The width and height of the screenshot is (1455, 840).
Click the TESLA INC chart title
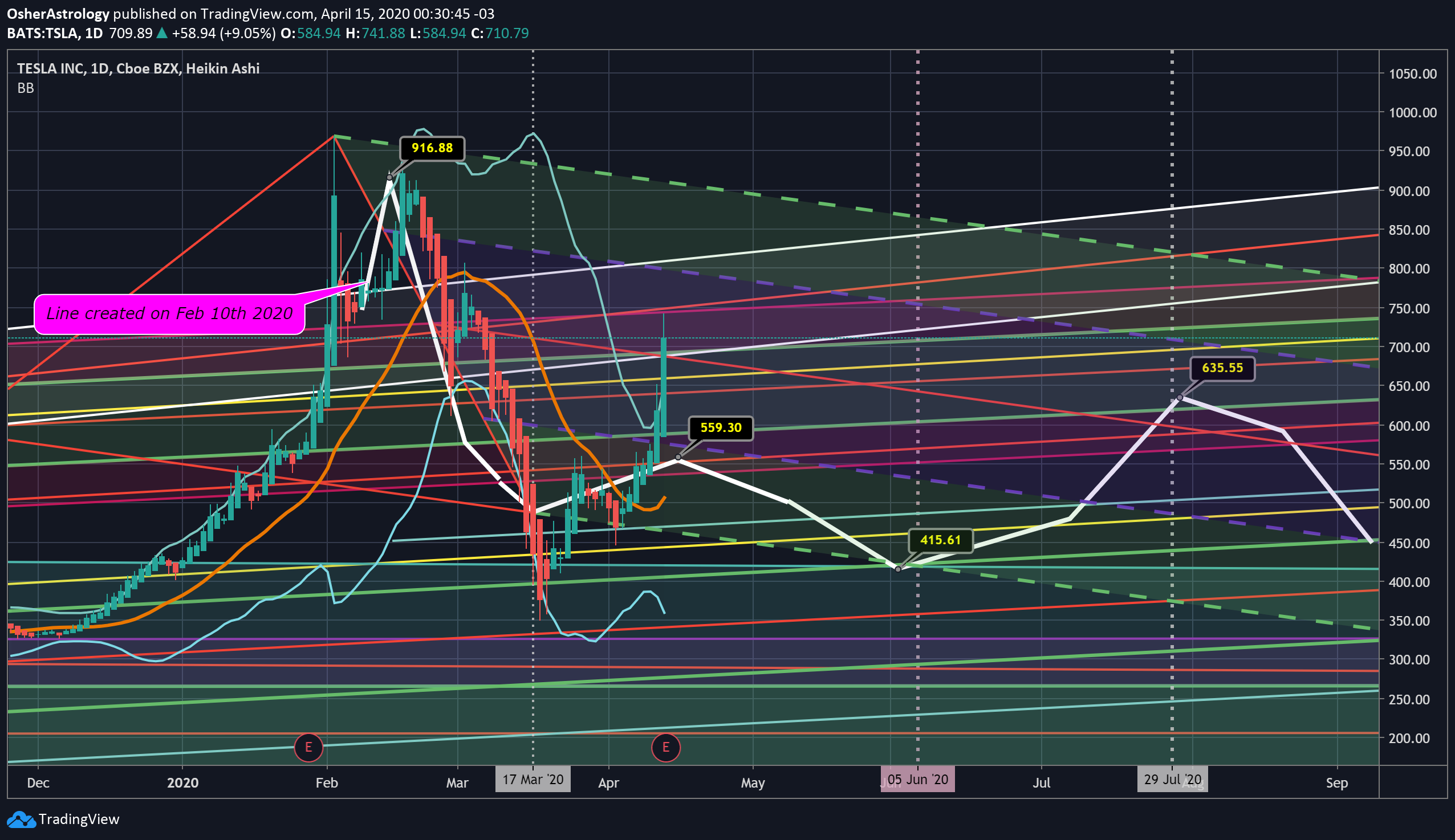point(138,68)
